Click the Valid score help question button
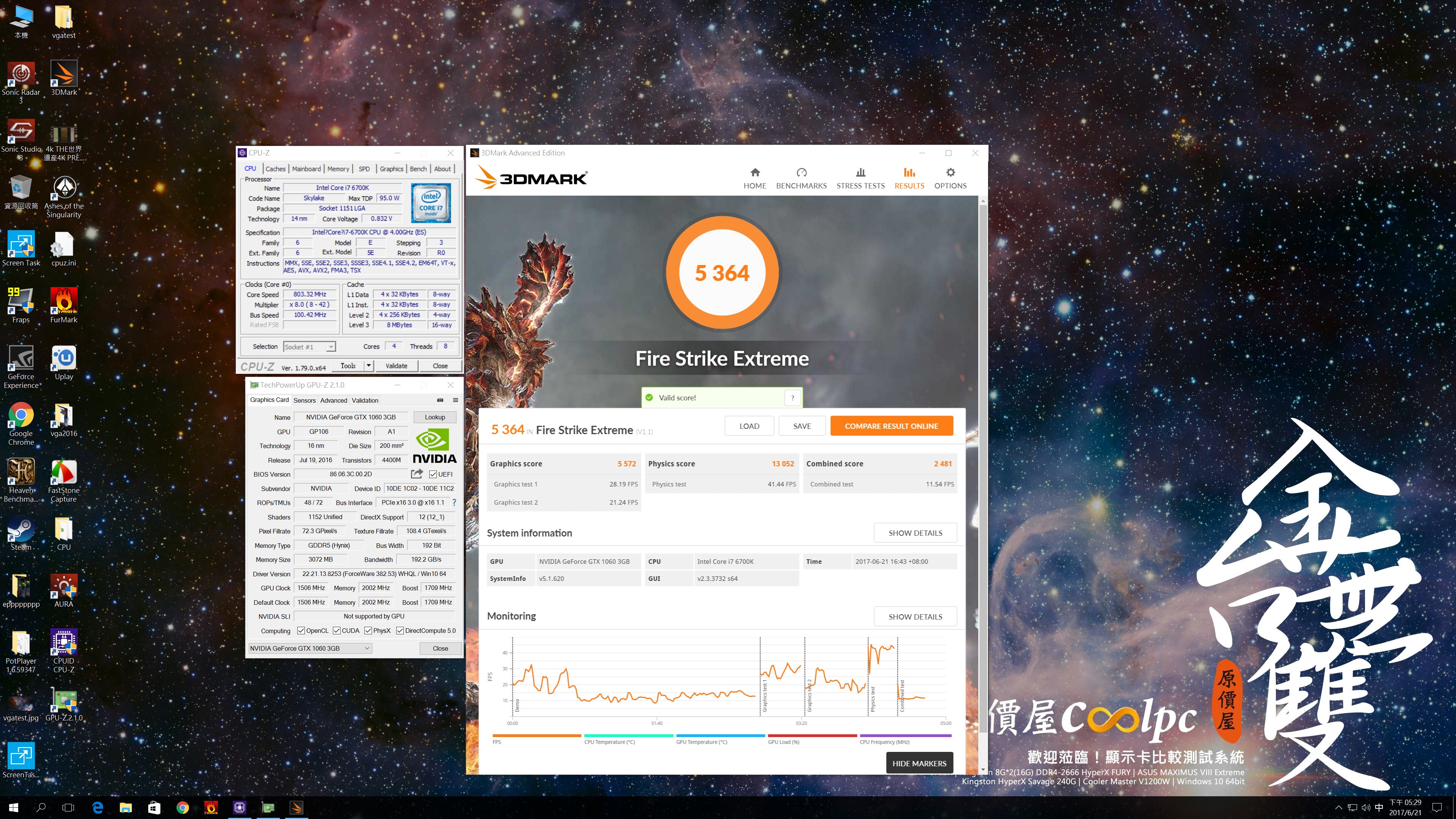Screen dimensions: 1456x819 click(x=792, y=397)
